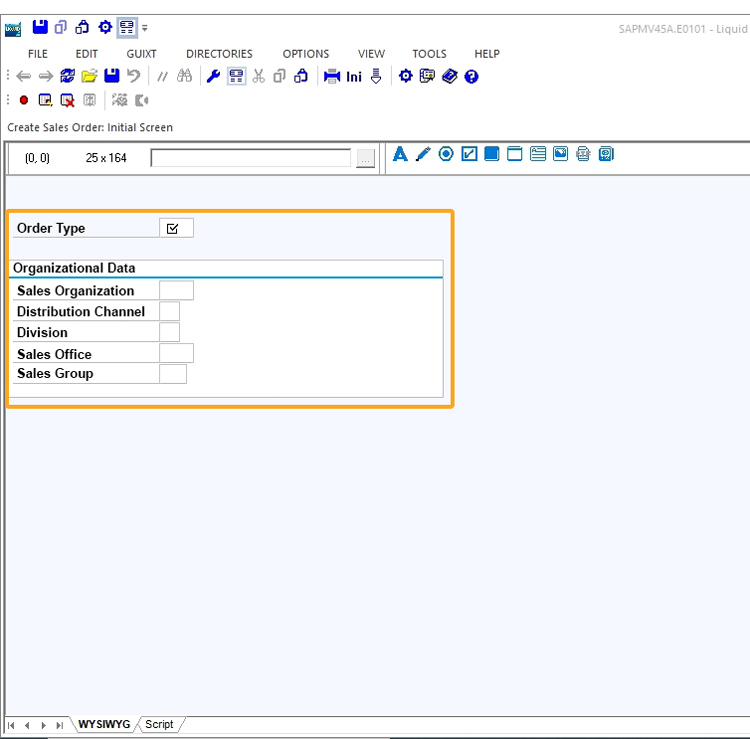
Task: Select the checkbox element tool
Action: click(469, 154)
